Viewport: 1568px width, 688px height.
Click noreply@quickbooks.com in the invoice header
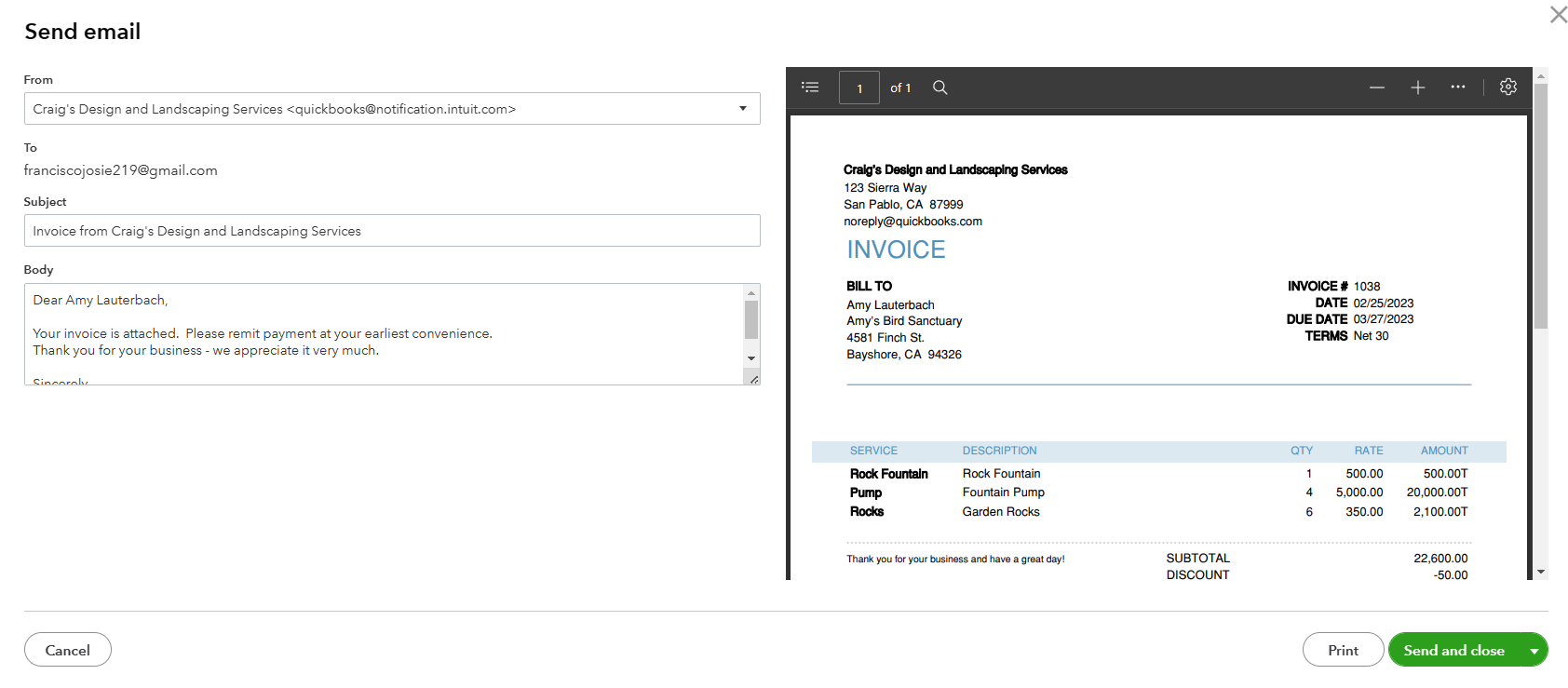point(912,222)
